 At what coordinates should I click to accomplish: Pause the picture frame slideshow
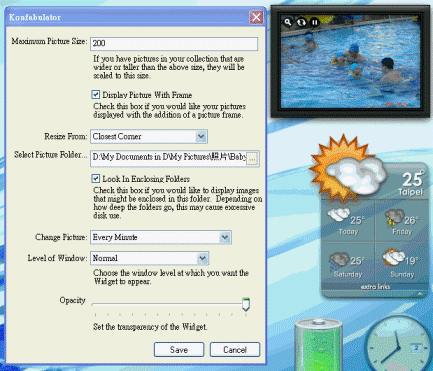314,22
